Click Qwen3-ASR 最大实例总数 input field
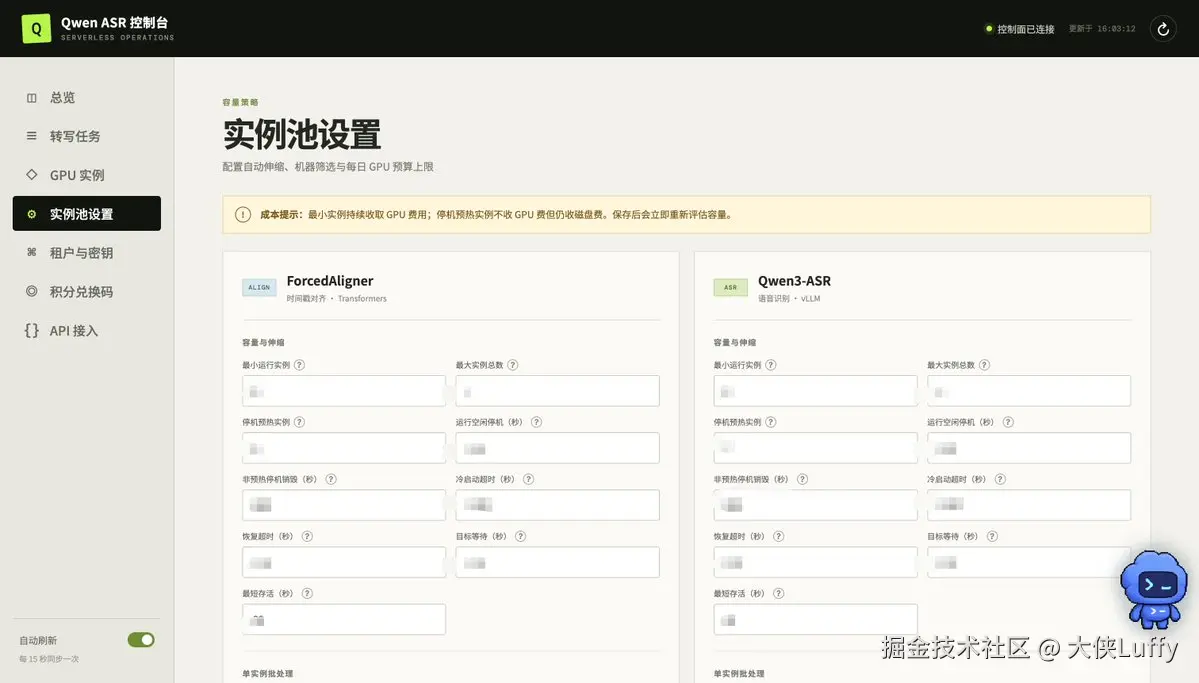Image resolution: width=1199 pixels, height=683 pixels. (x=1029, y=391)
